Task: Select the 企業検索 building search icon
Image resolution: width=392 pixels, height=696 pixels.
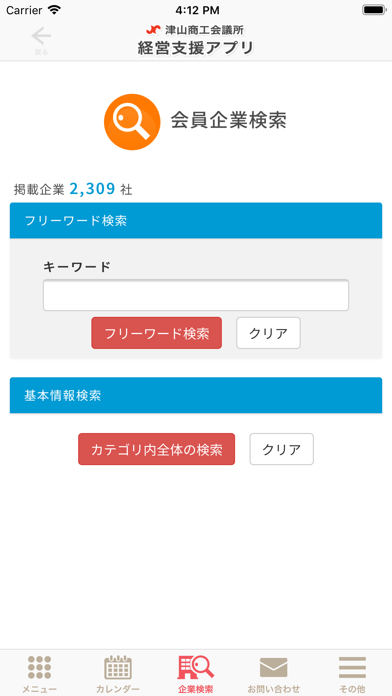Action: [x=196, y=667]
